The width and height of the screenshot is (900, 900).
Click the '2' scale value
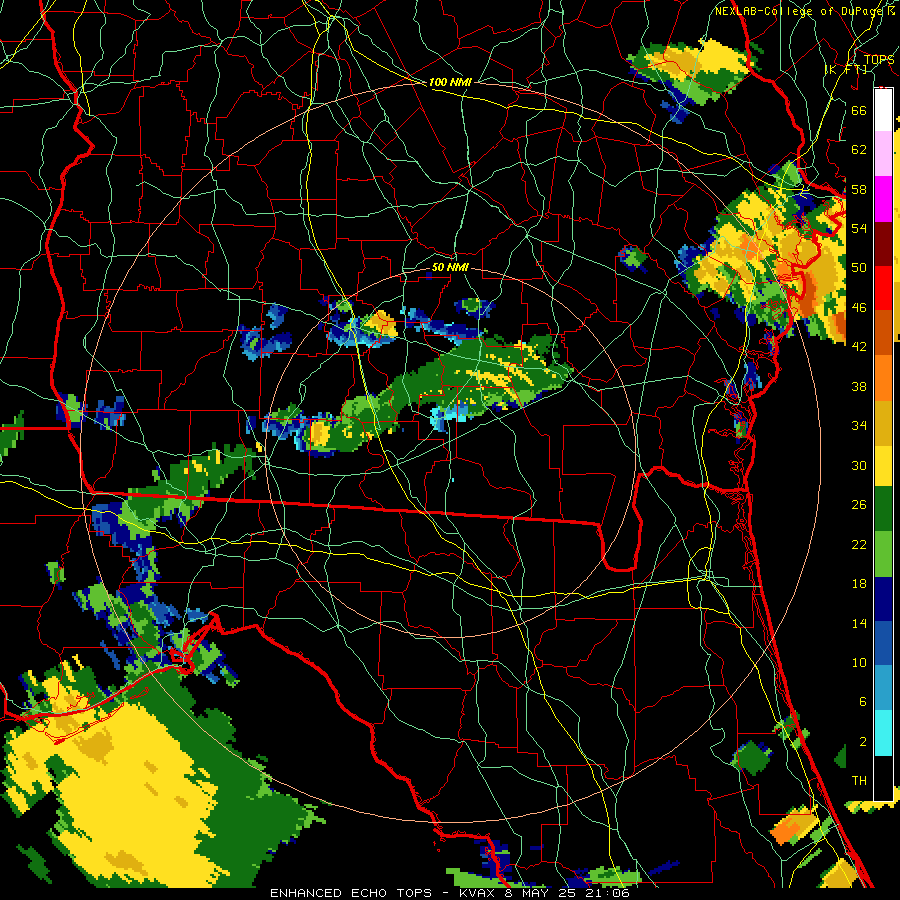point(862,742)
